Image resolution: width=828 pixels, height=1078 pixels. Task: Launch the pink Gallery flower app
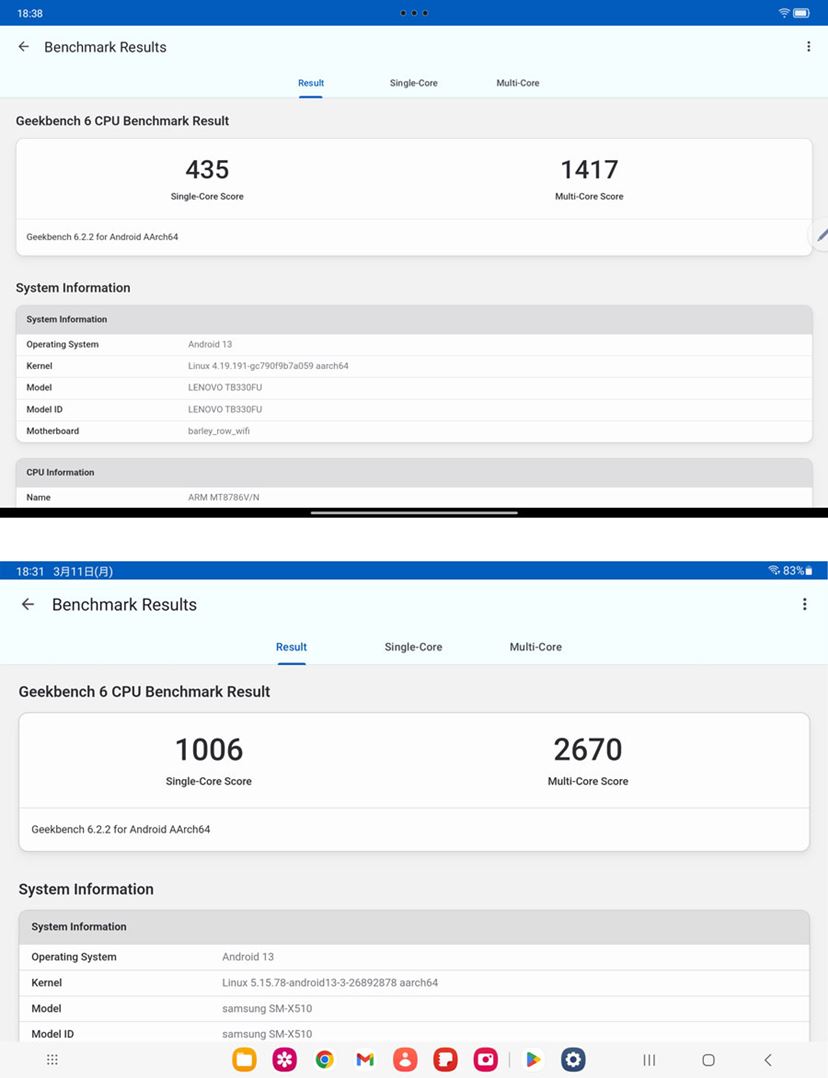(x=285, y=1059)
